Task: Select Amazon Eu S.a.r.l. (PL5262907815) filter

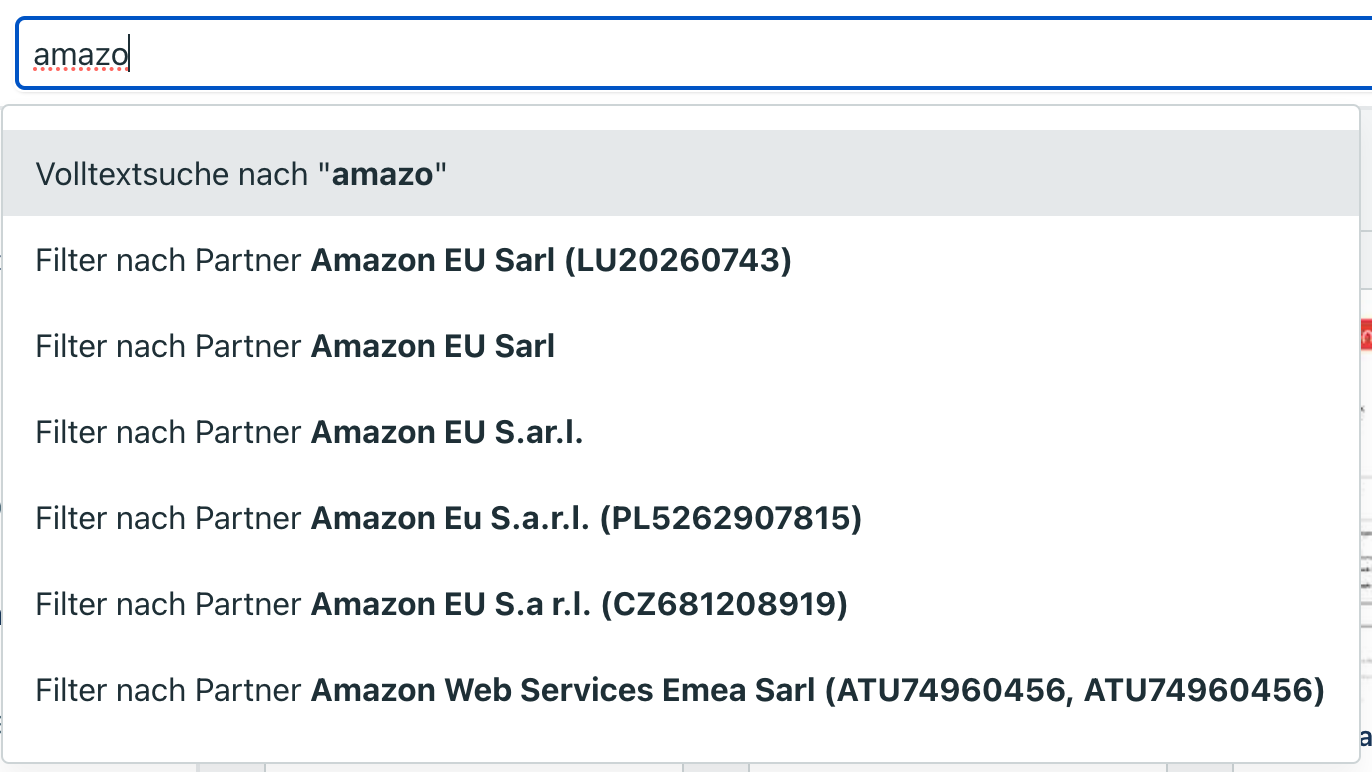Action: point(448,518)
